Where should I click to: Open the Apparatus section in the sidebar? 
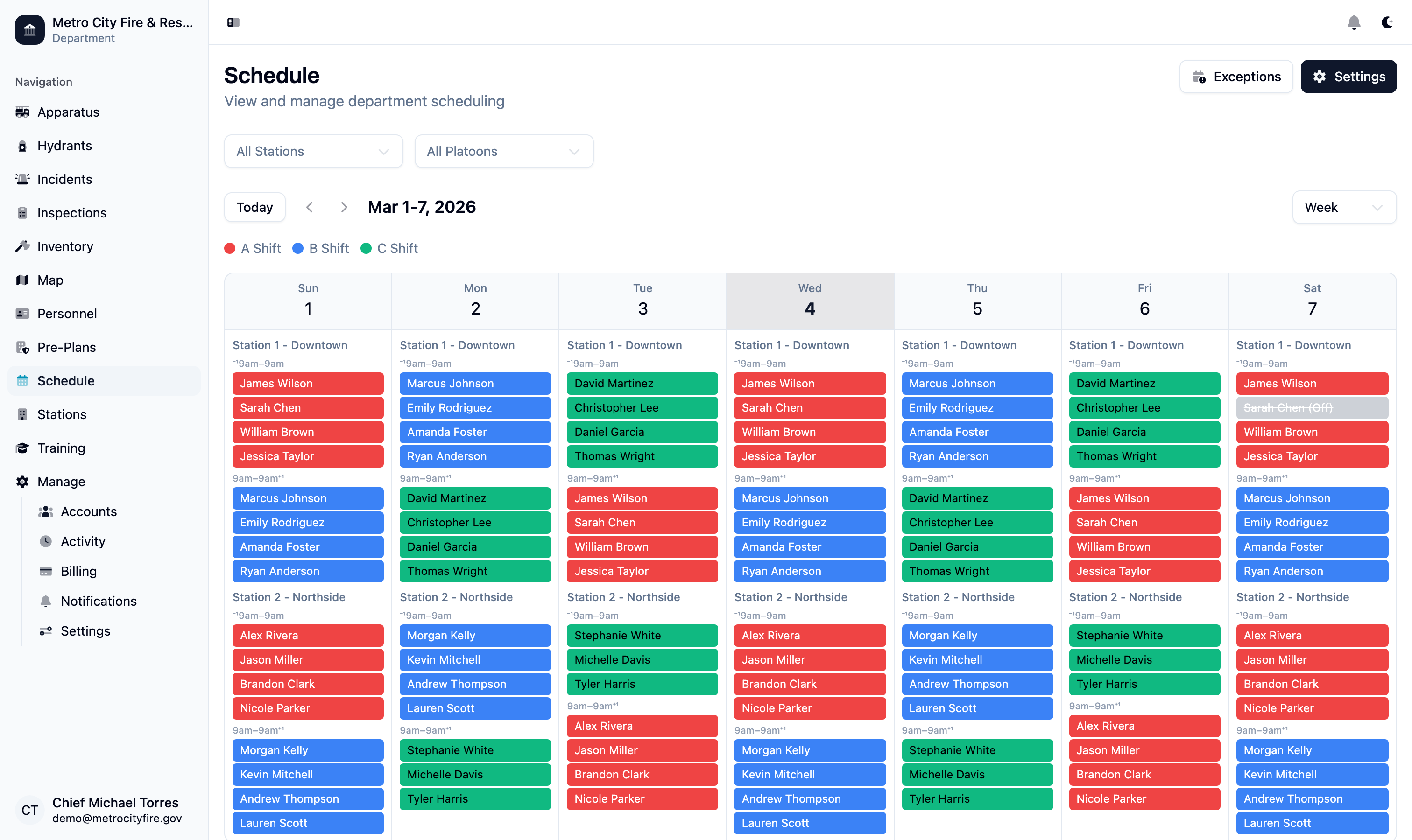point(68,112)
